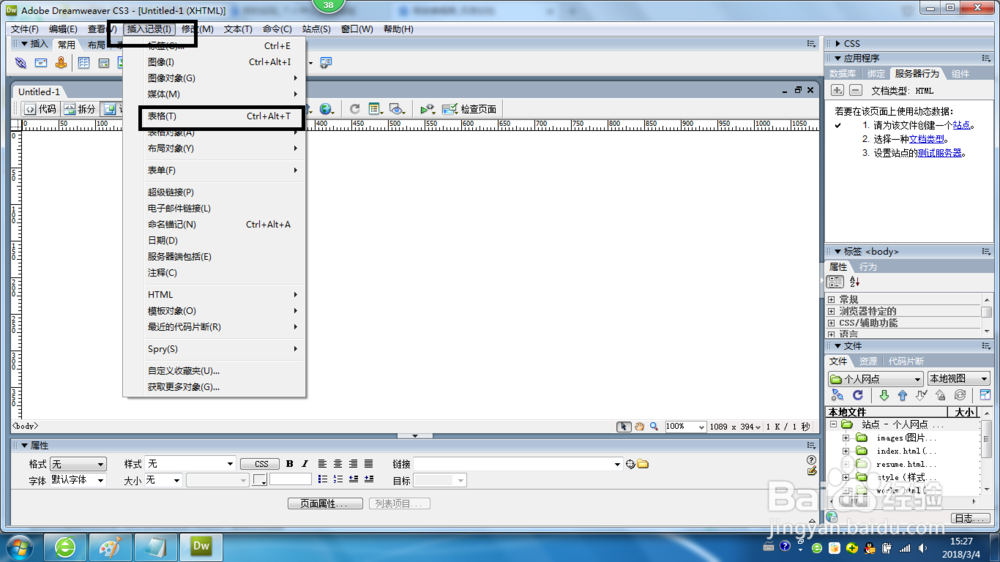The width and height of the screenshot is (1000, 562).
Task: Expand the images folder tree node
Action: point(846,438)
